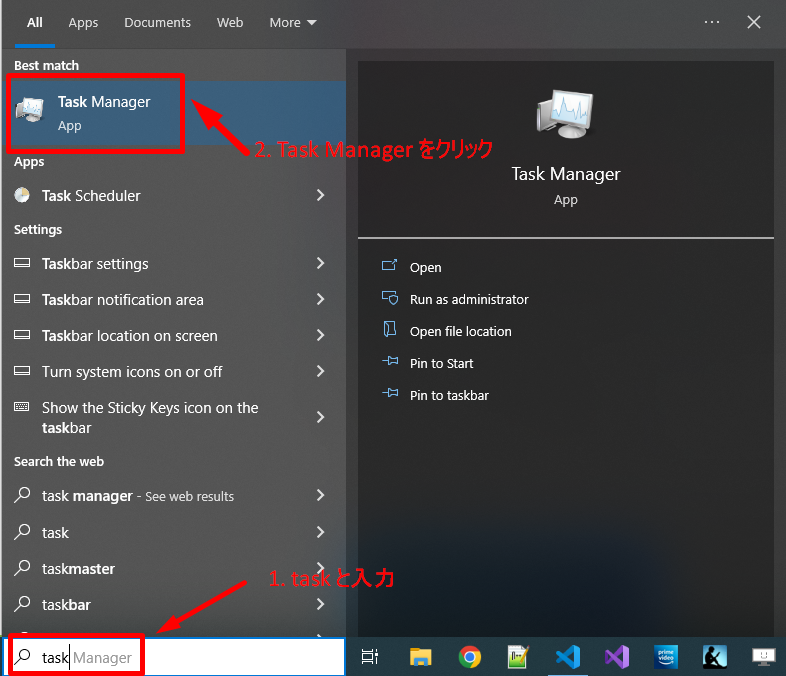Click Pin to Start
The image size is (786, 676).
pyautogui.click(x=441, y=363)
